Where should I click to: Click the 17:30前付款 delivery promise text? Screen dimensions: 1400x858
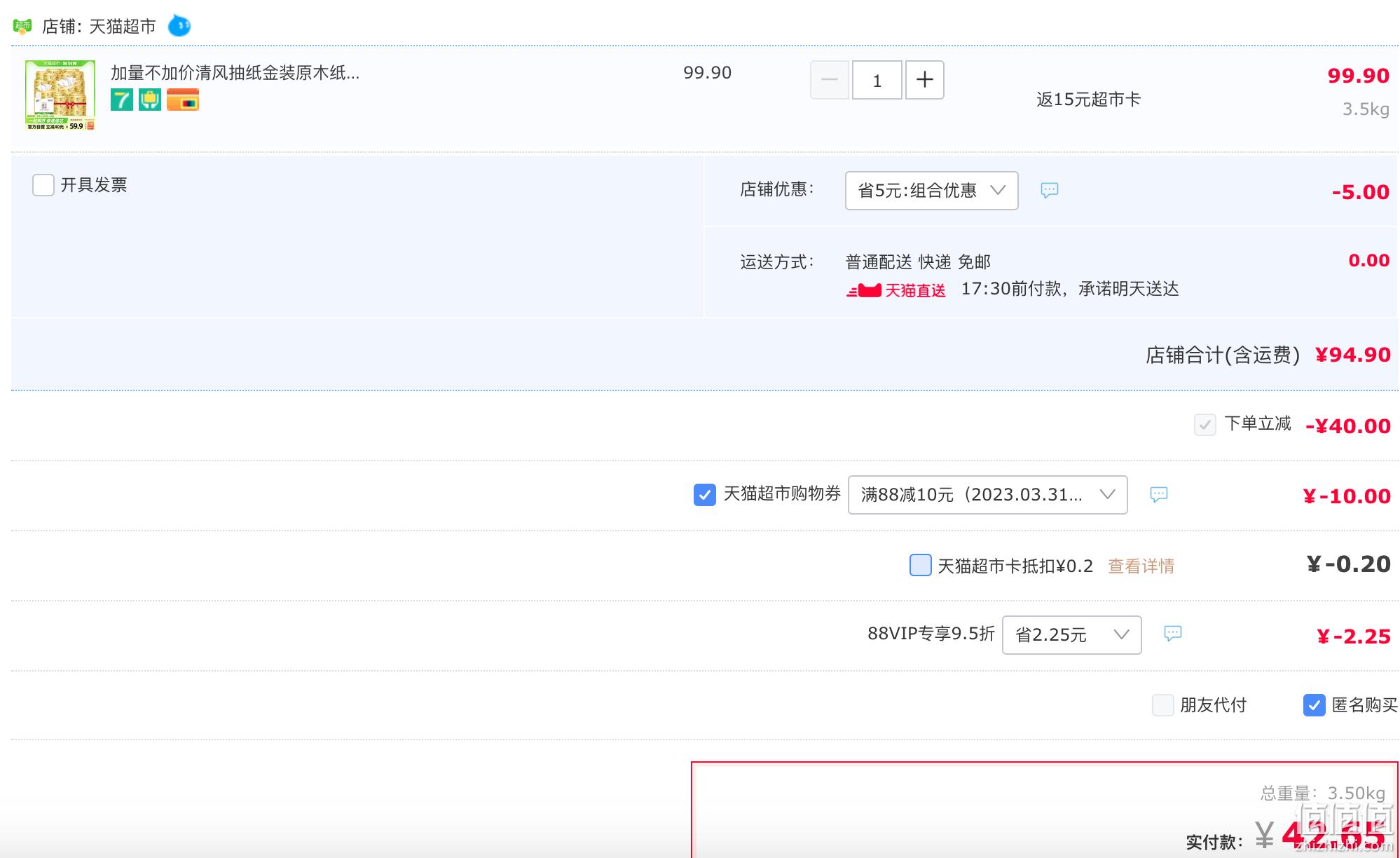coord(1070,289)
